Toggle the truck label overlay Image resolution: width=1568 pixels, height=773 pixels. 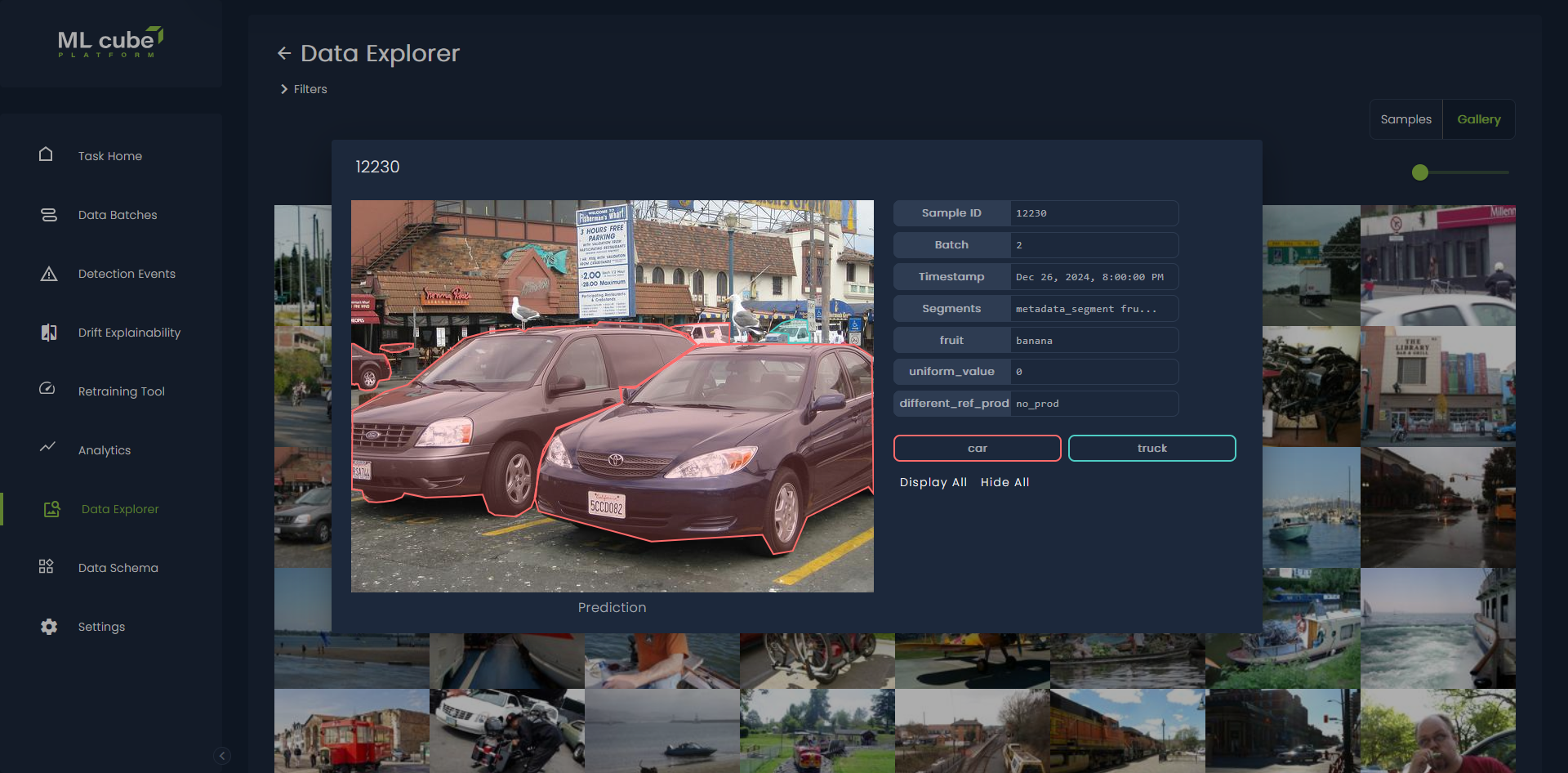point(1151,448)
